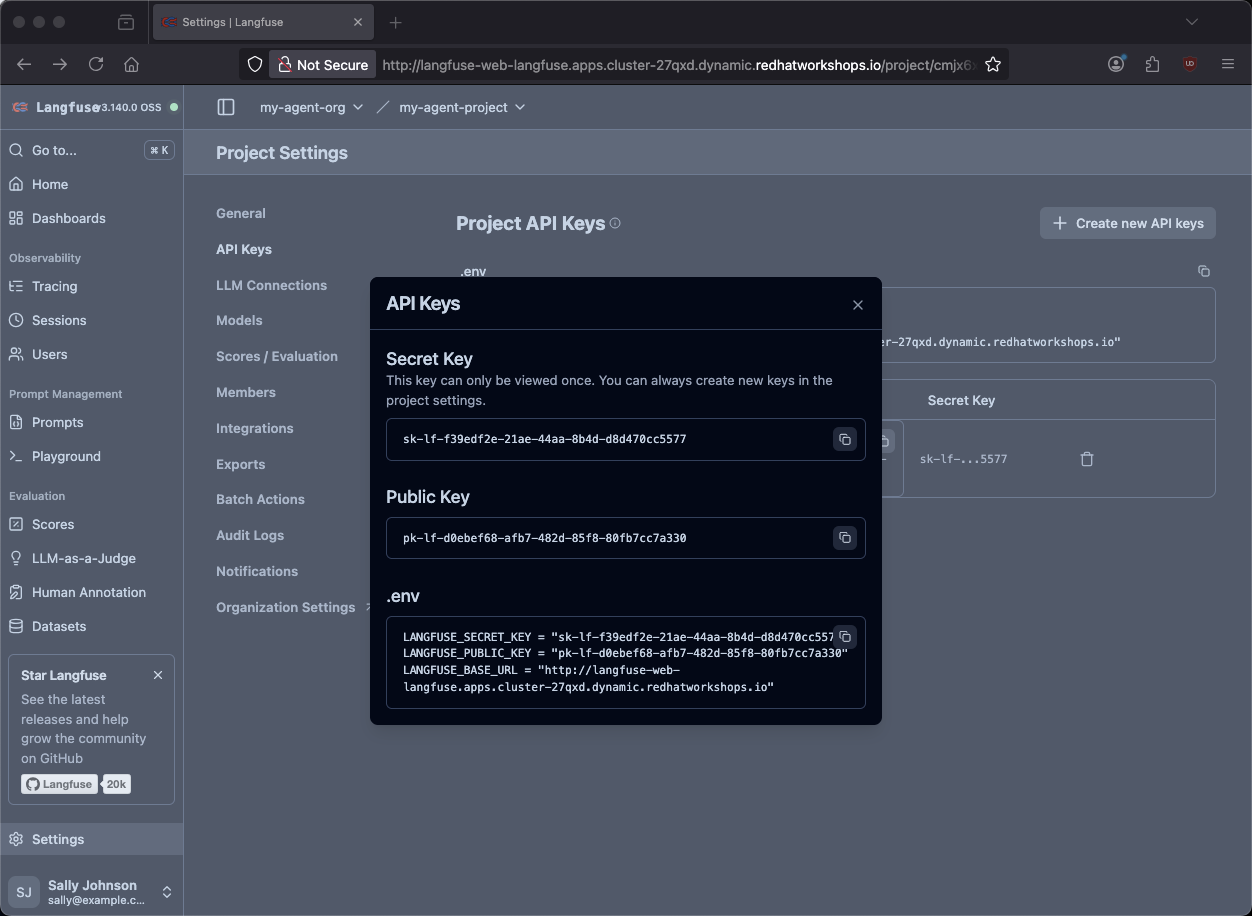
Task: Copy the .env block in dialog
Action: [x=845, y=637]
